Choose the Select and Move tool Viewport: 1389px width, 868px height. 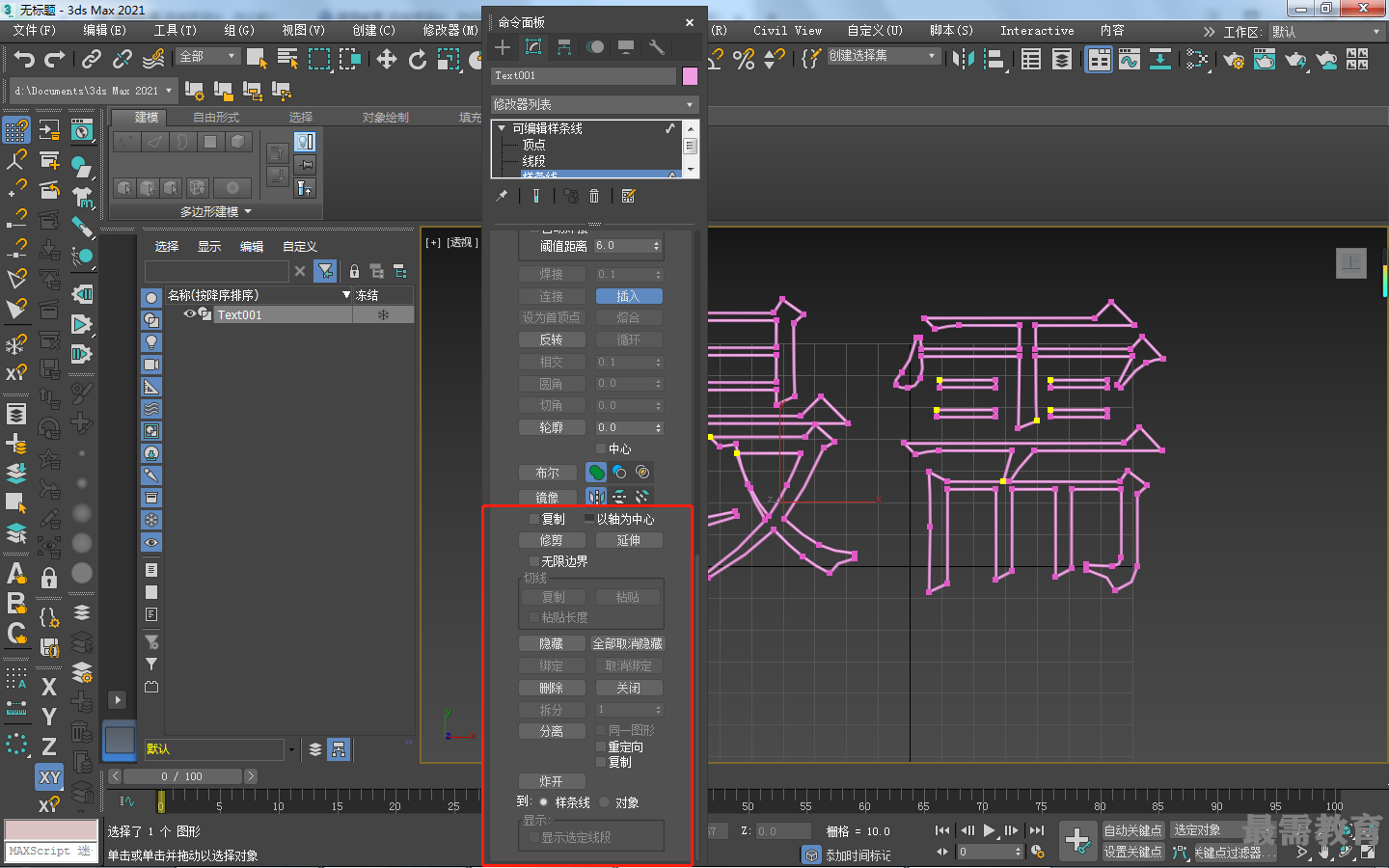point(387,60)
